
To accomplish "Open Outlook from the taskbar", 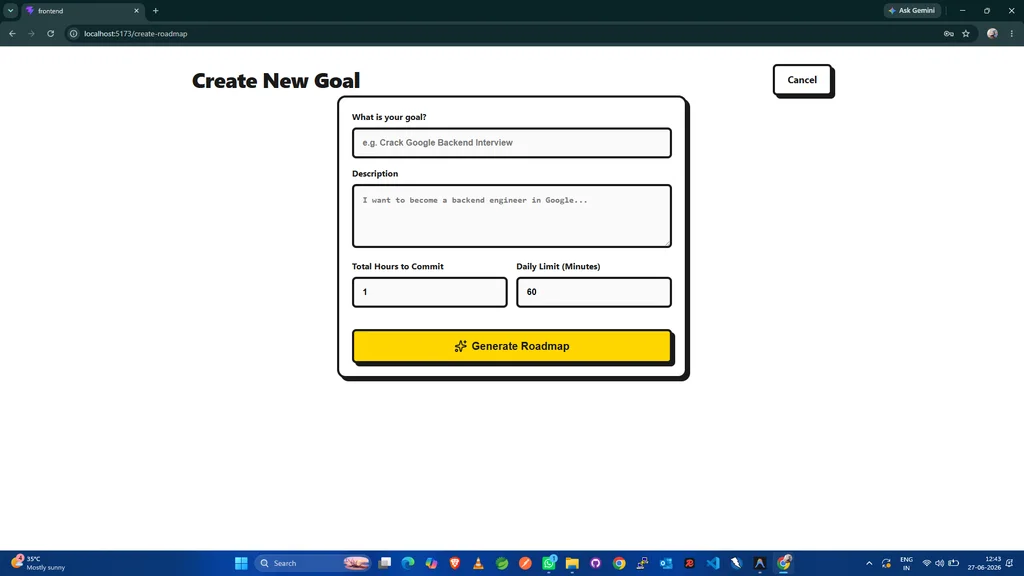I will pos(666,563).
